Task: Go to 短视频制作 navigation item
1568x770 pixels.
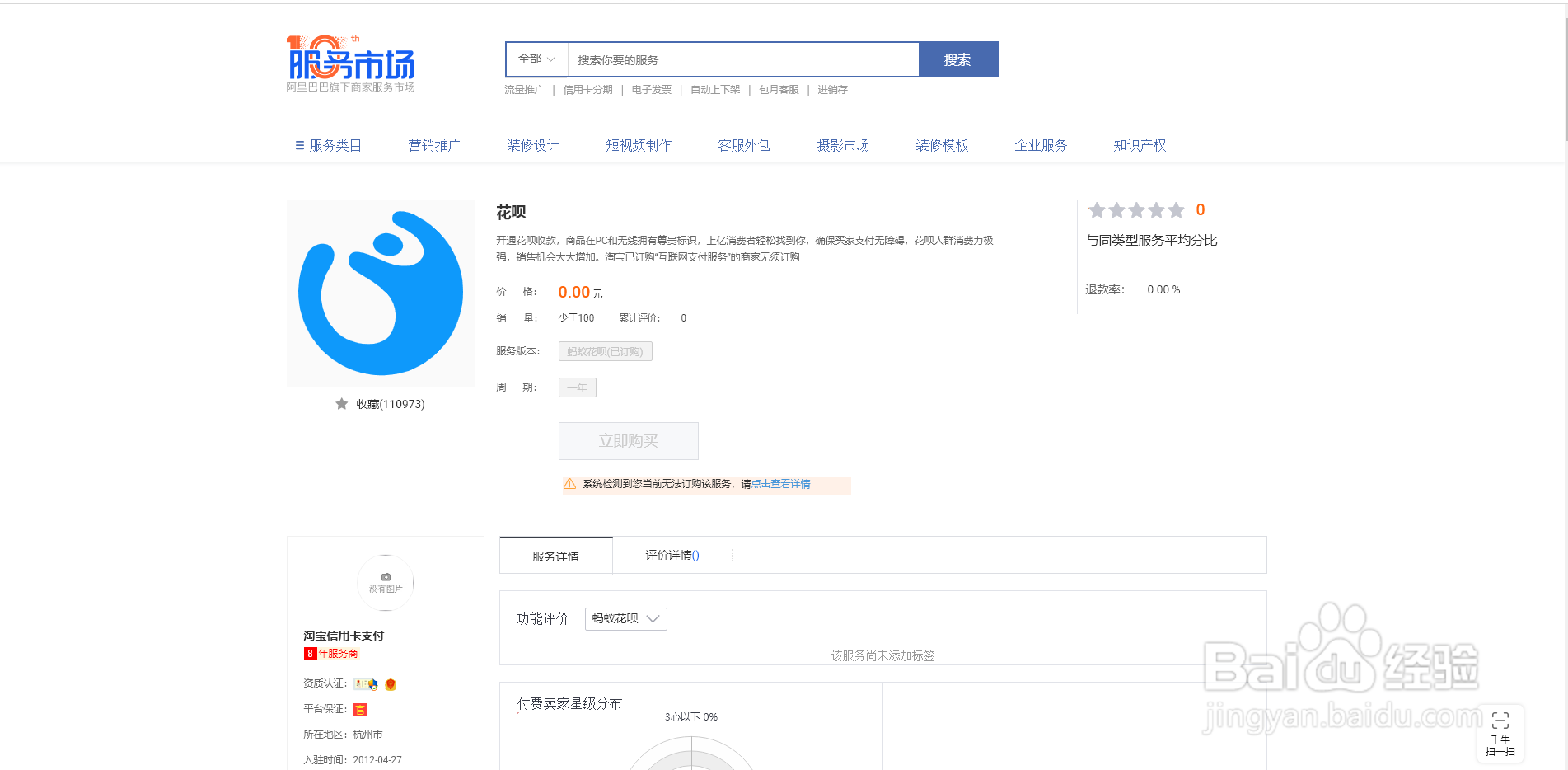Action: [639, 145]
